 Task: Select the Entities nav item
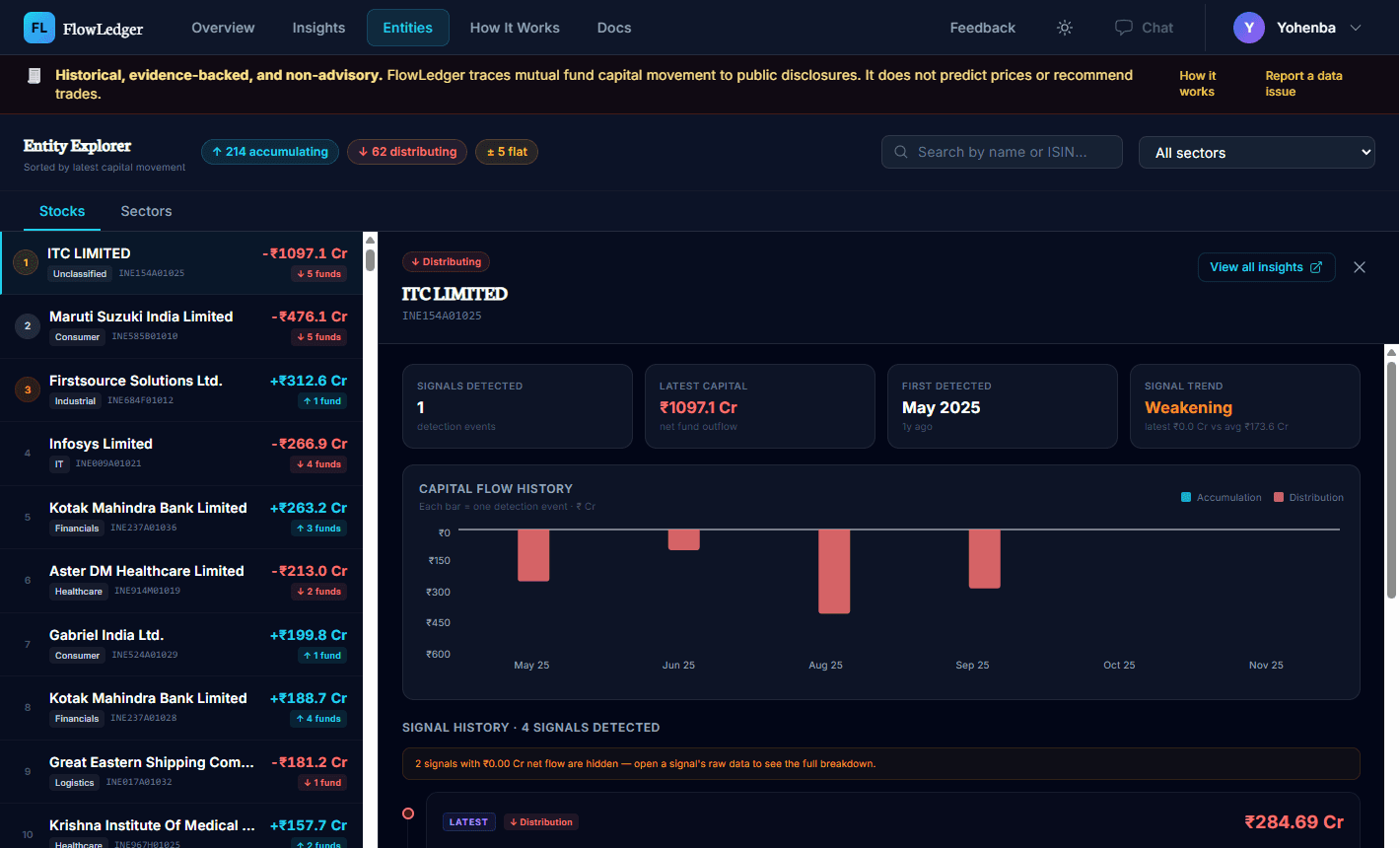tap(408, 28)
